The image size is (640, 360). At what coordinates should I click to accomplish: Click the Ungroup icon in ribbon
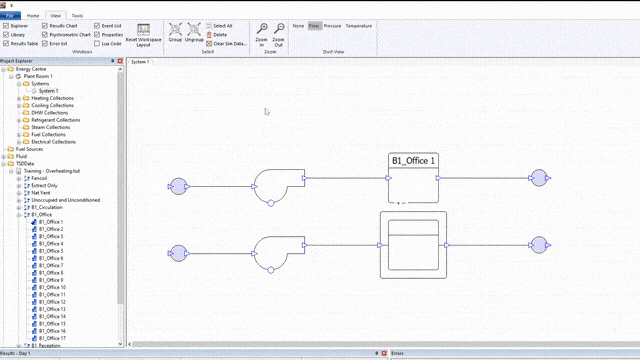click(x=194, y=29)
